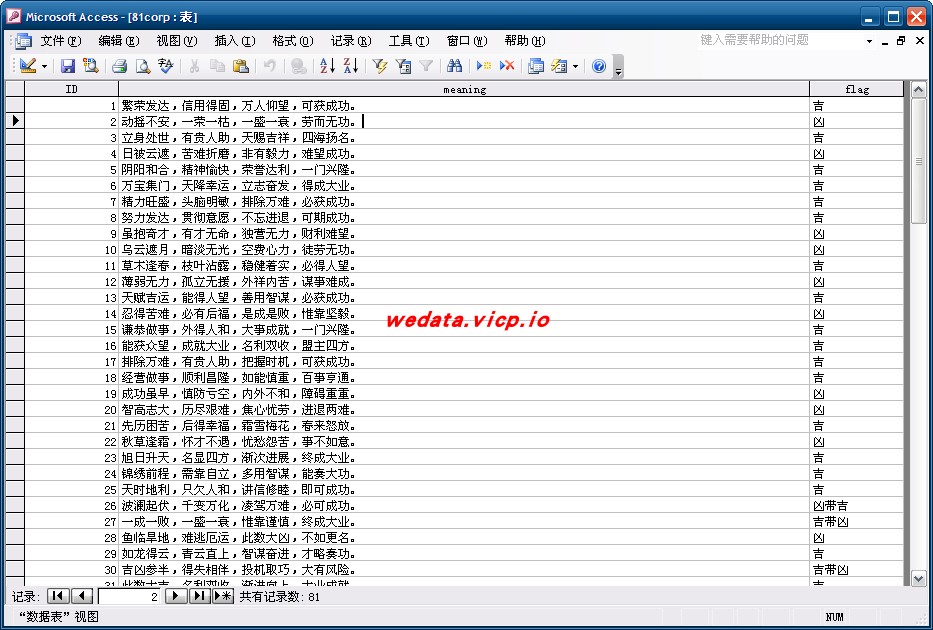933x630 pixels.
Task: Open the view dropdown arrow beside Design View
Action: click(45, 67)
